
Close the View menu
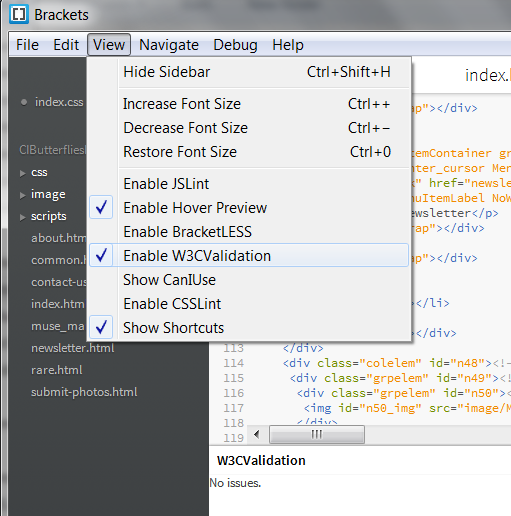click(x=109, y=45)
